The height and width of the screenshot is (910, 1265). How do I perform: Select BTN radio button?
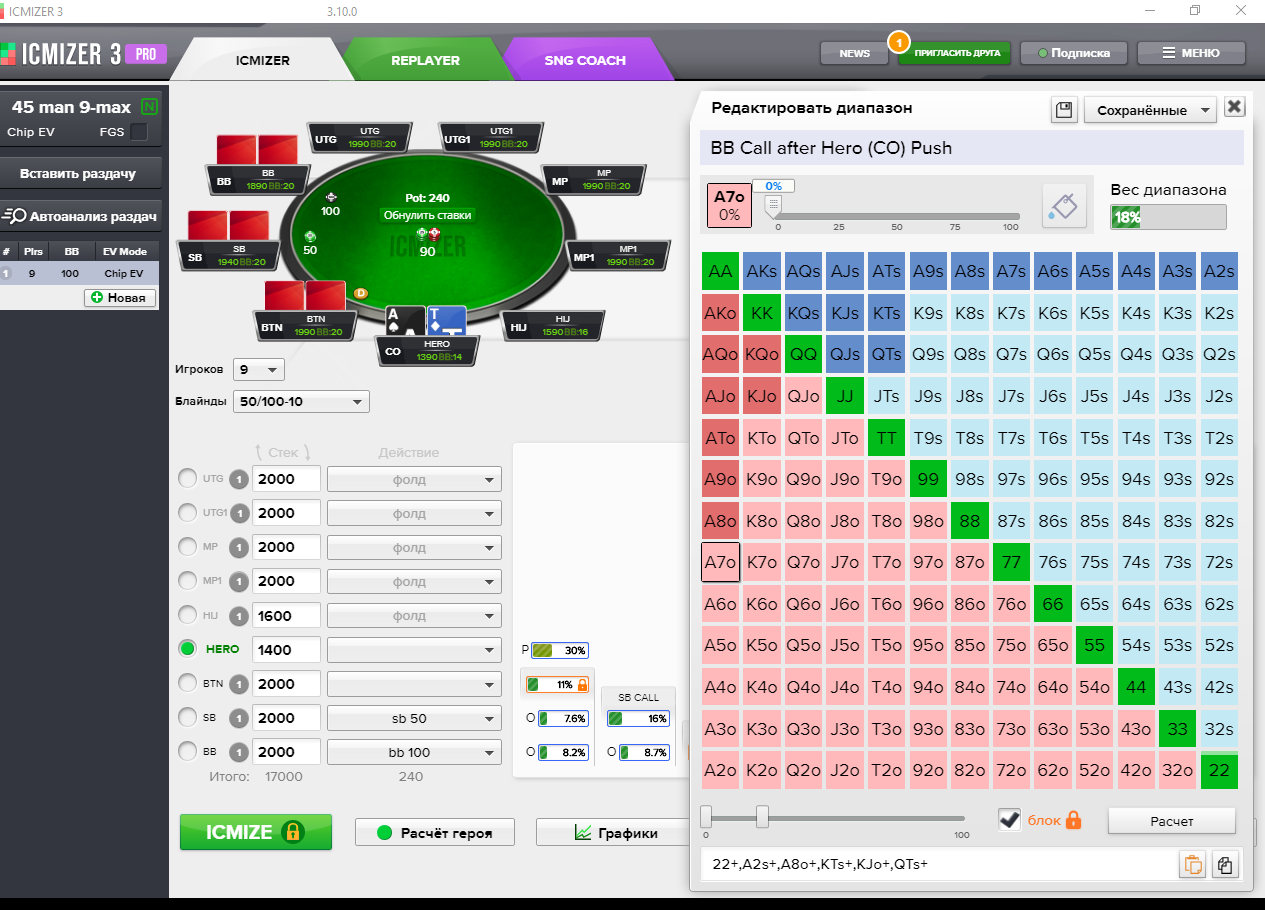187,683
